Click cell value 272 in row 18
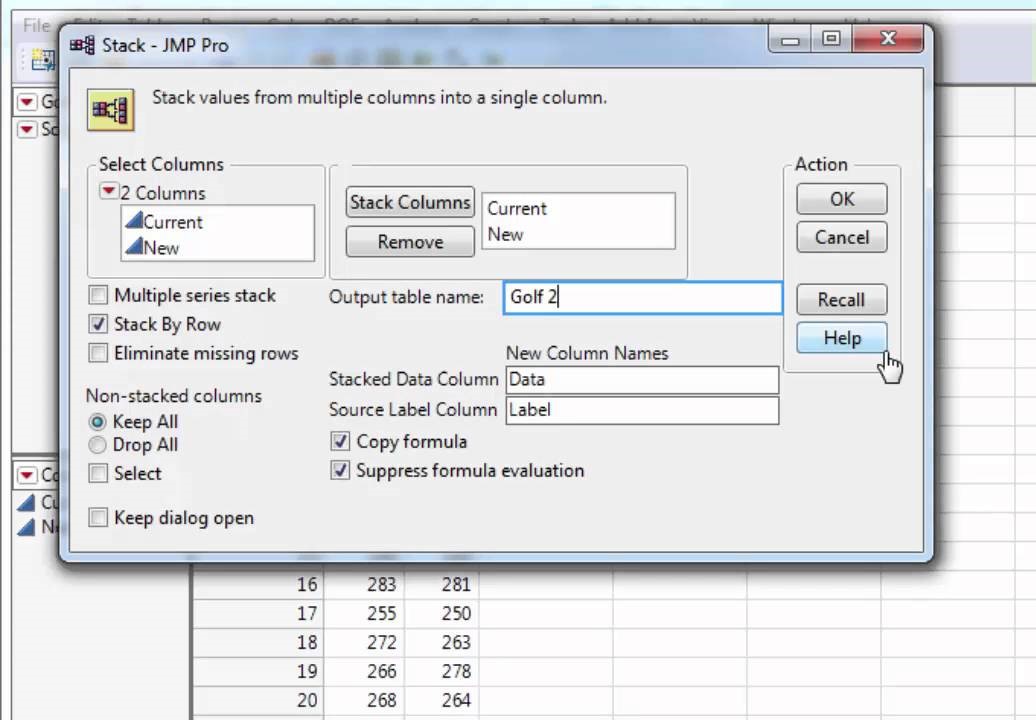The image size is (1036, 720). click(x=381, y=643)
